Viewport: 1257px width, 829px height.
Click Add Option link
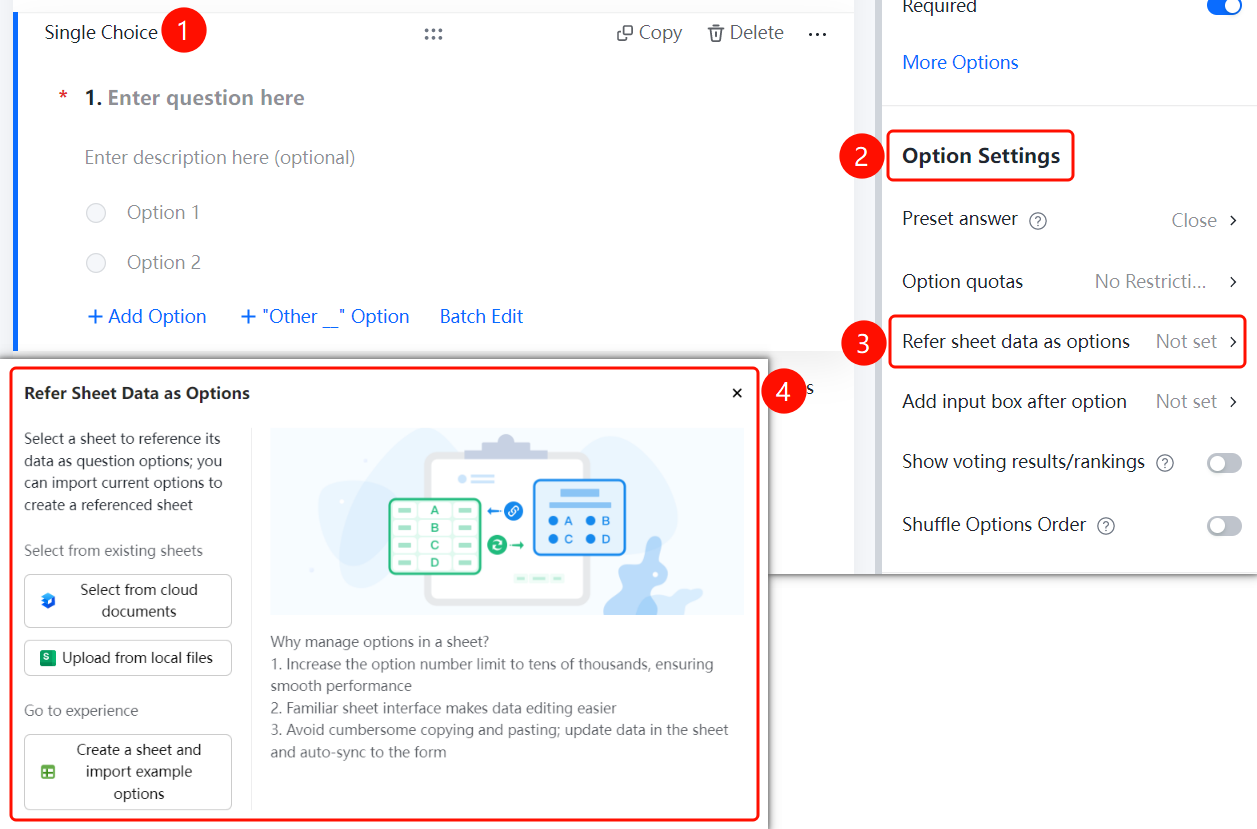[147, 316]
